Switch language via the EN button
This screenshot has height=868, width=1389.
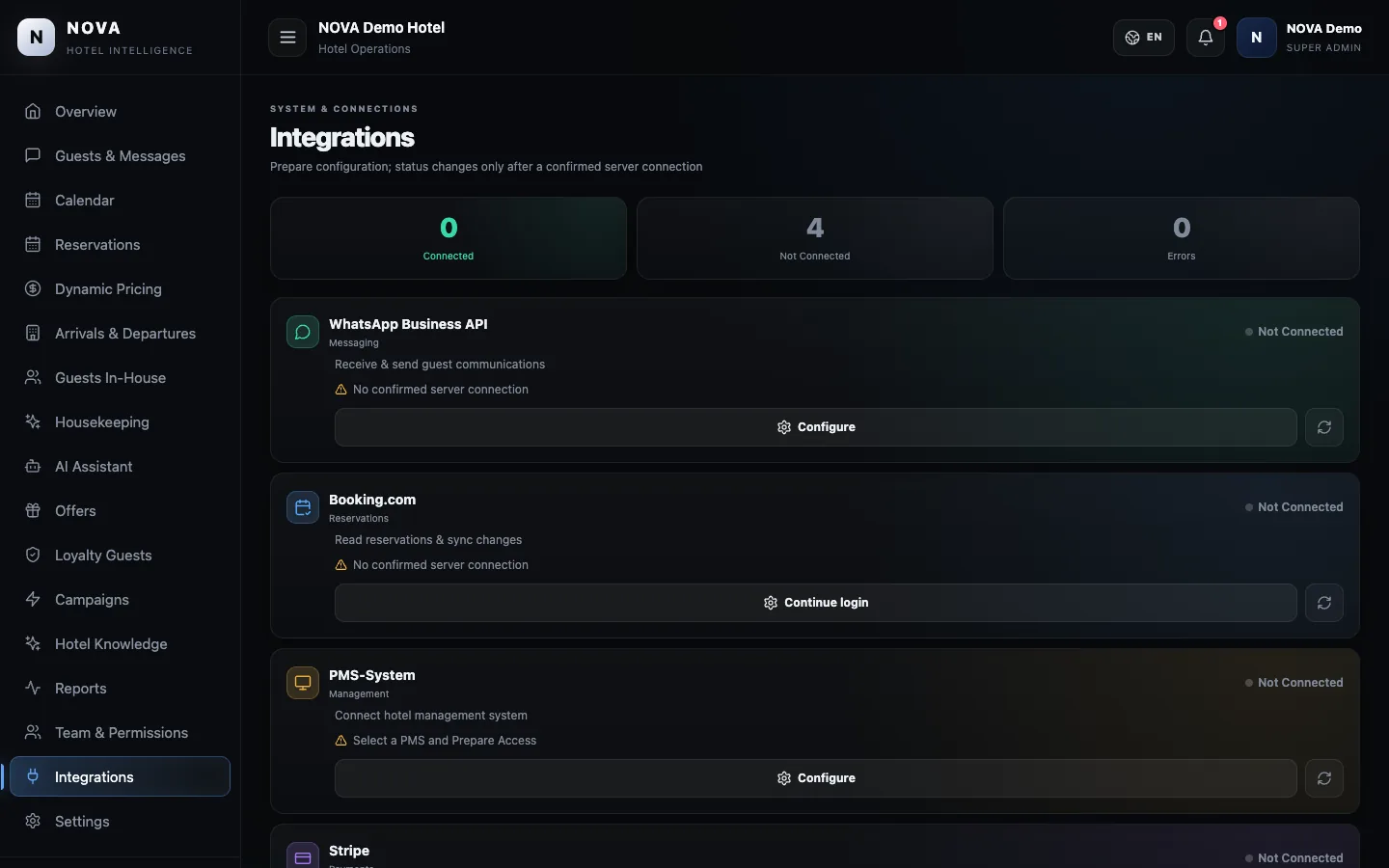(x=1144, y=38)
